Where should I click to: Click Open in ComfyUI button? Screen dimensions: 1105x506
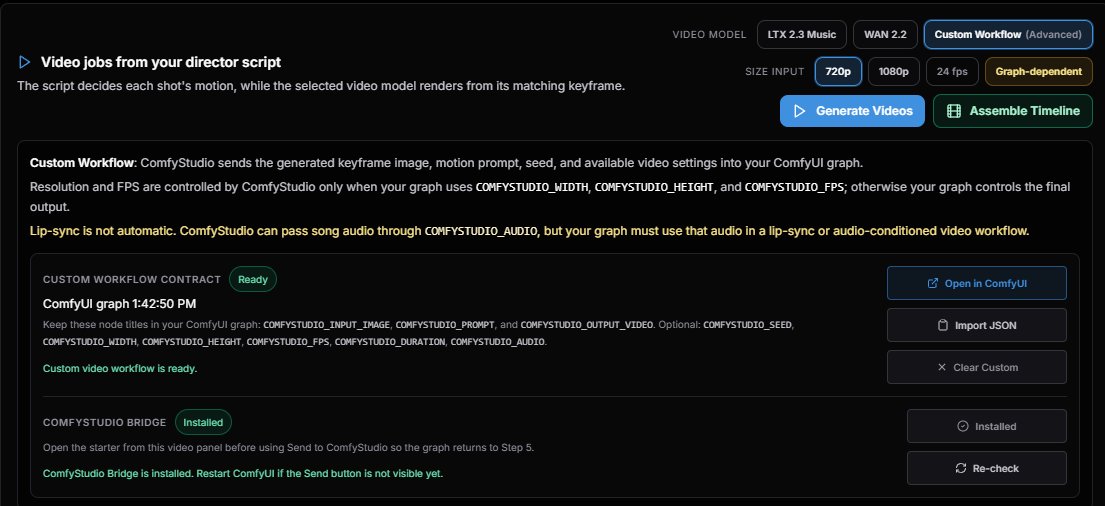tap(976, 283)
